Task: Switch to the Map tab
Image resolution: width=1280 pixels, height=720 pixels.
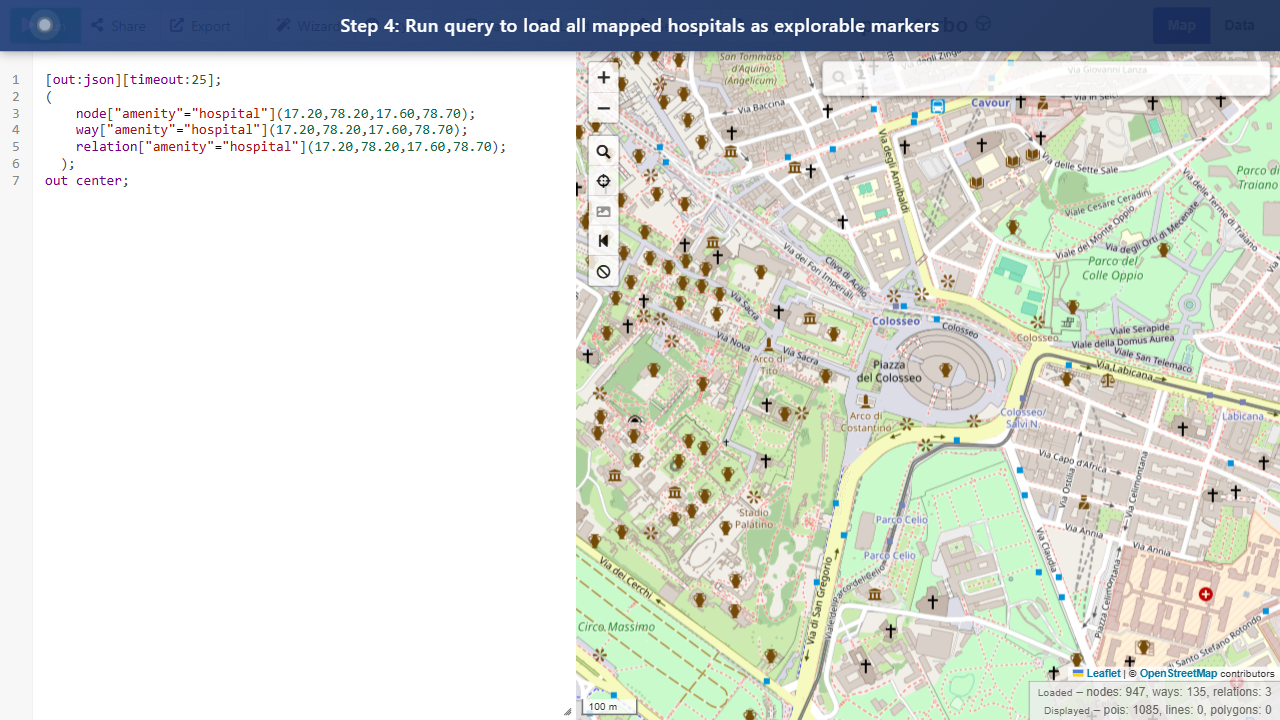Action: 1181,24
